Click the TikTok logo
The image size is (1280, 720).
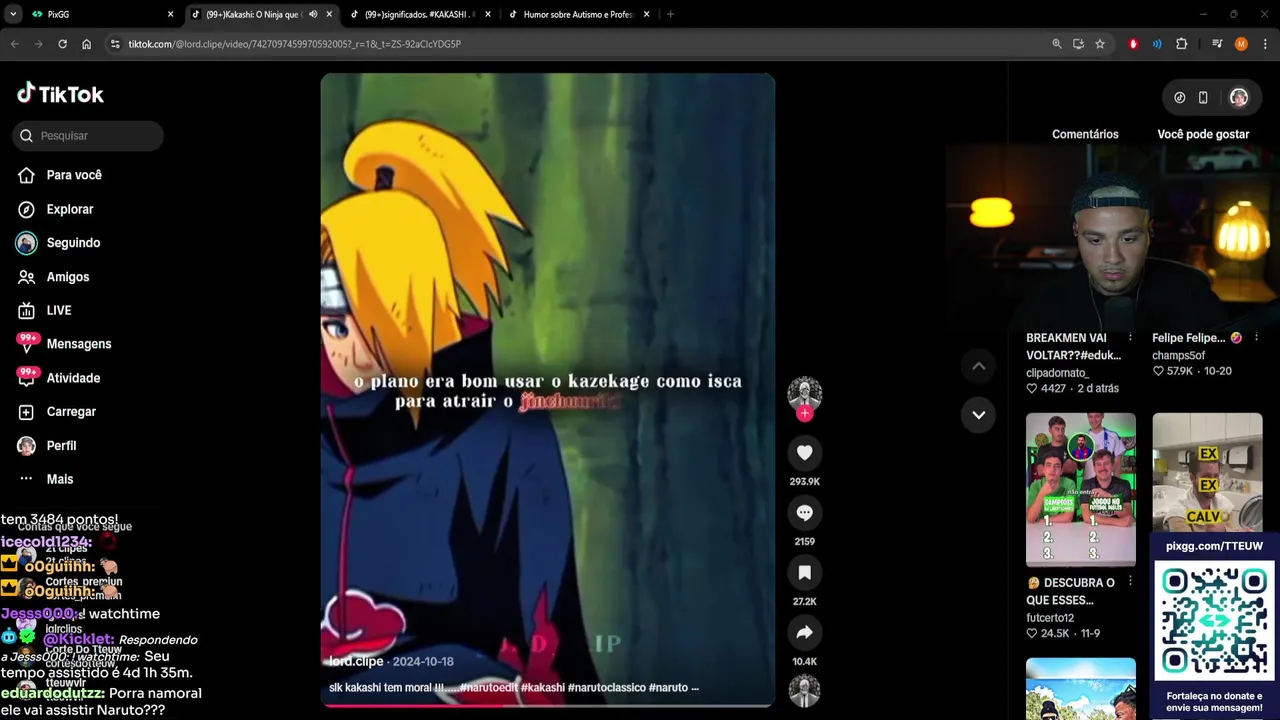click(x=60, y=94)
